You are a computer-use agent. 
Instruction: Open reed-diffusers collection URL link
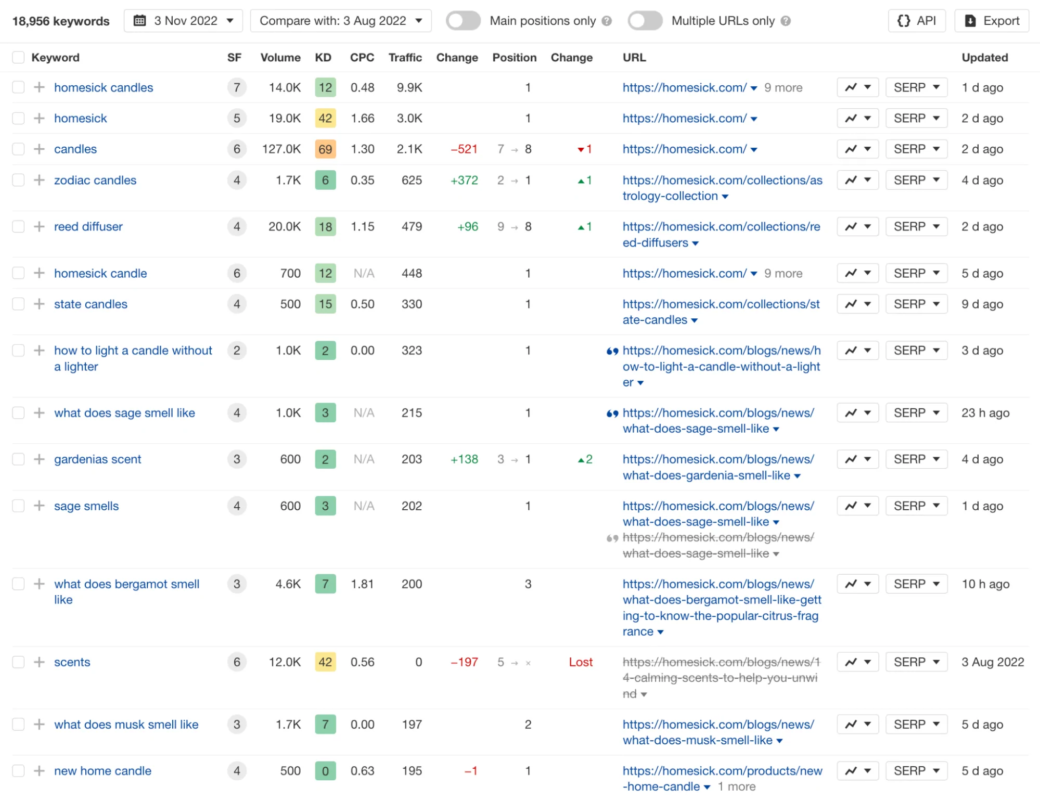click(721, 234)
